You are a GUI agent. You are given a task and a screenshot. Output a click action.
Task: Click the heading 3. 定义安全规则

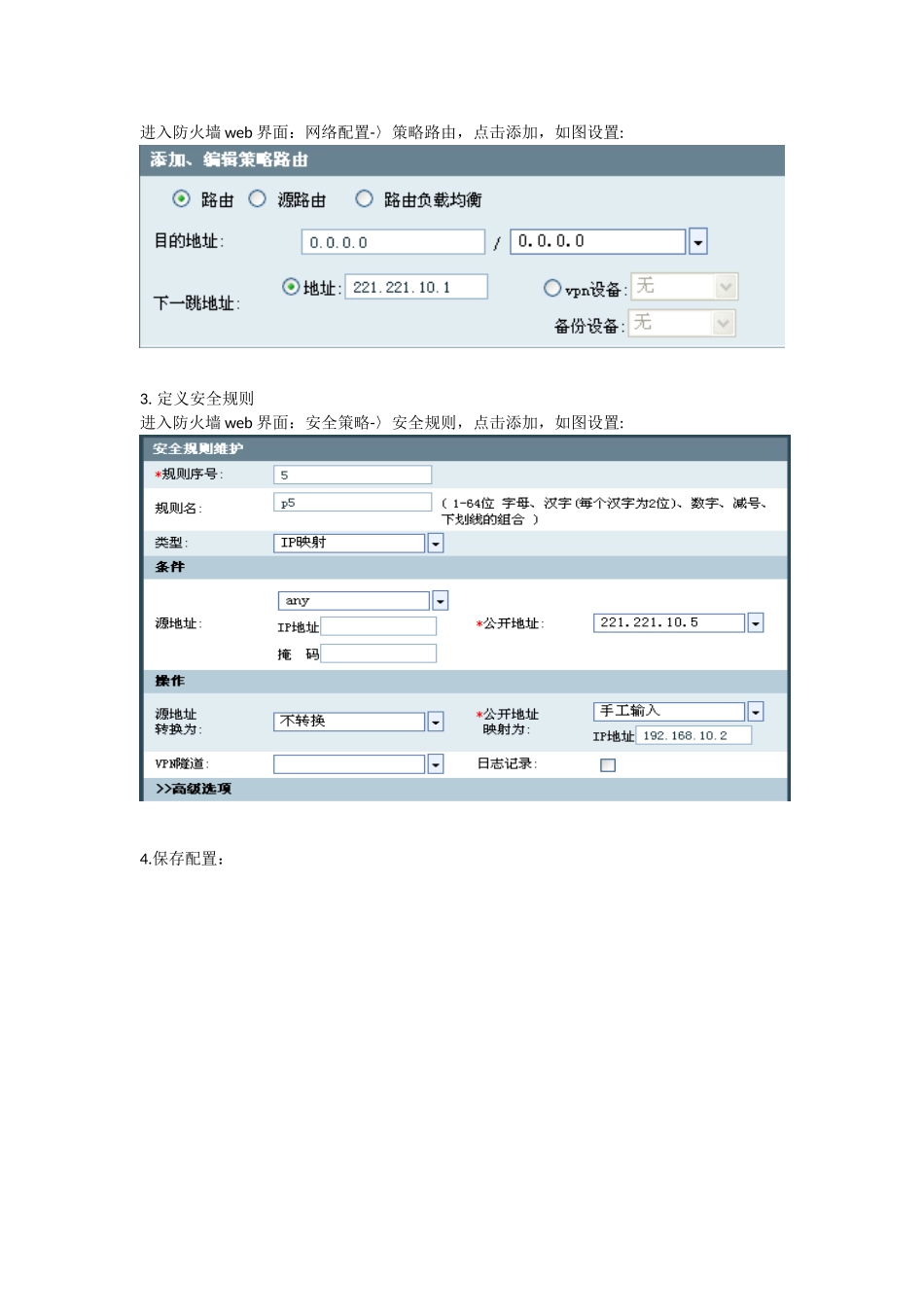click(x=197, y=399)
